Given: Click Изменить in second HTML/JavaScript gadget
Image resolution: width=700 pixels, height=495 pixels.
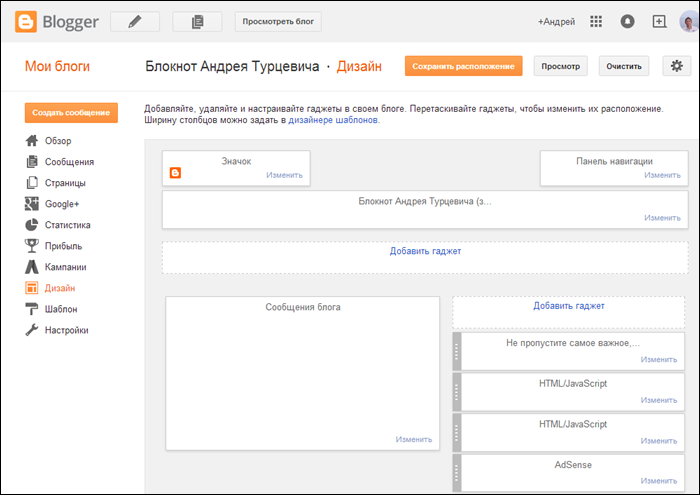Looking at the screenshot, I should point(658,441).
